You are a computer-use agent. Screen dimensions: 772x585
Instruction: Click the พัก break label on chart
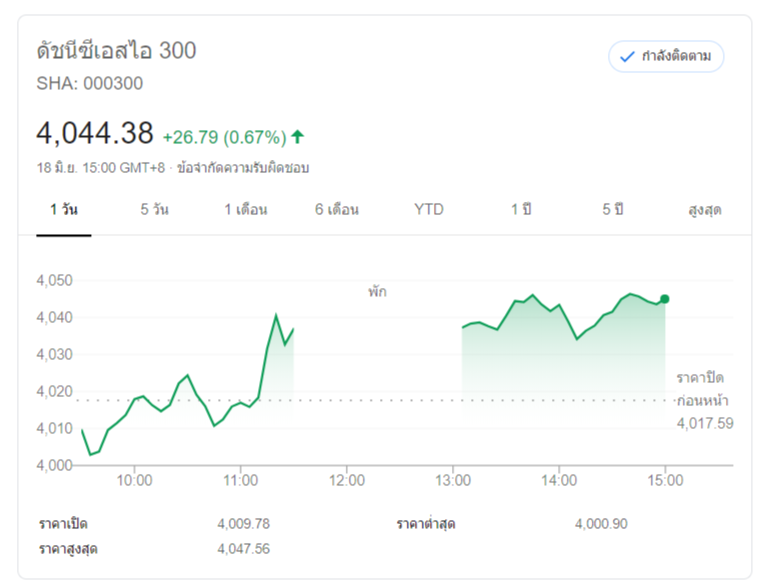(376, 292)
